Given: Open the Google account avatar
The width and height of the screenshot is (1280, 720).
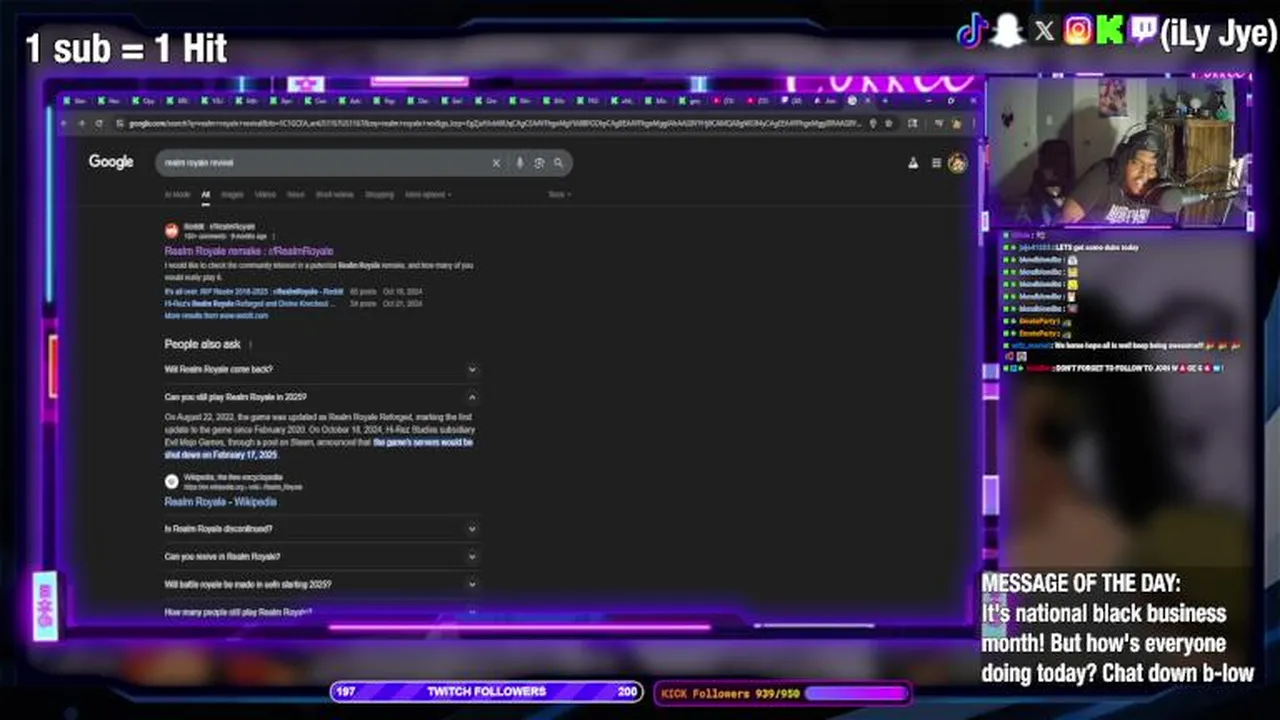Looking at the screenshot, I should point(957,163).
